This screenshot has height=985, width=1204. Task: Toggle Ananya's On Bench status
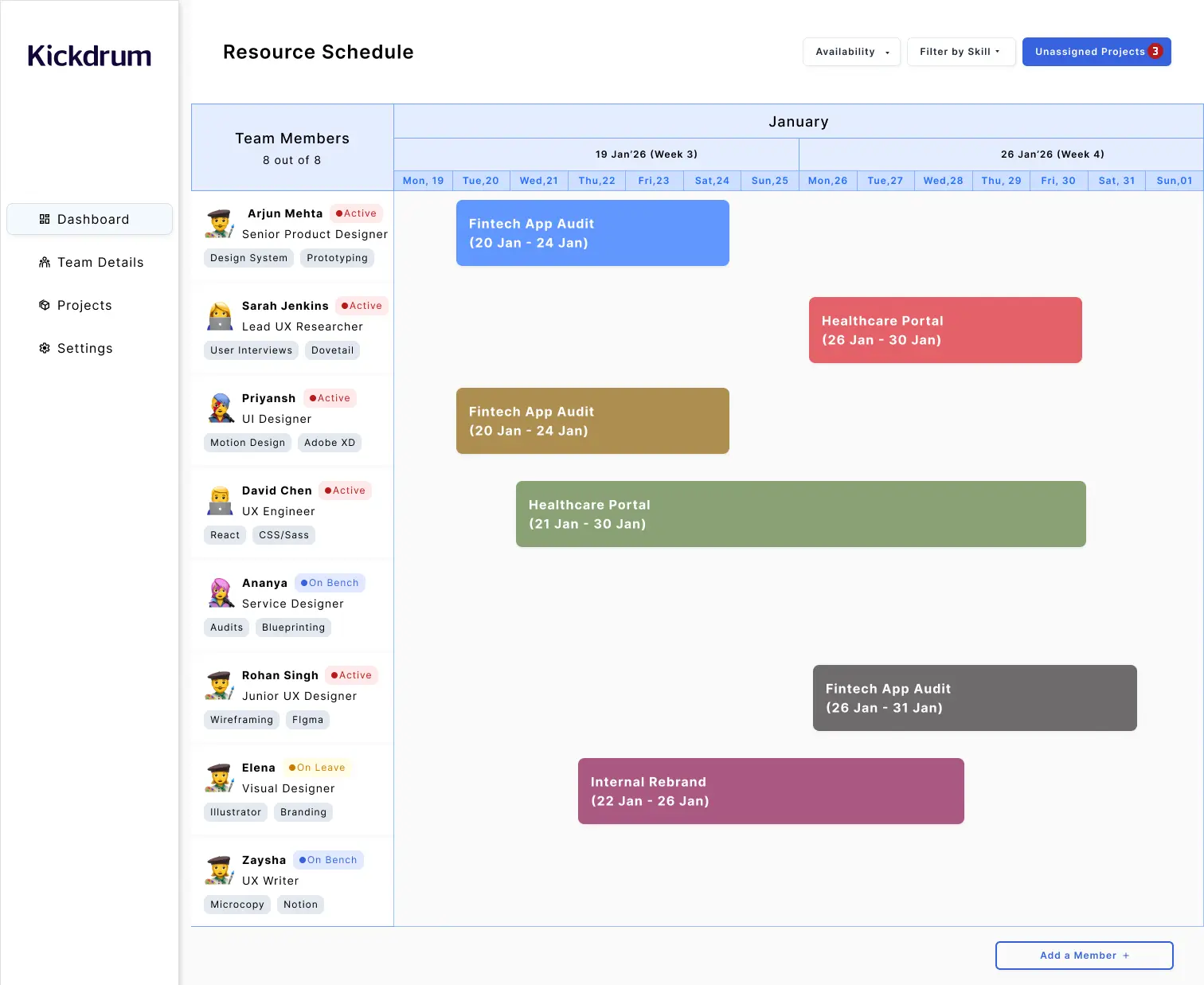tap(329, 582)
